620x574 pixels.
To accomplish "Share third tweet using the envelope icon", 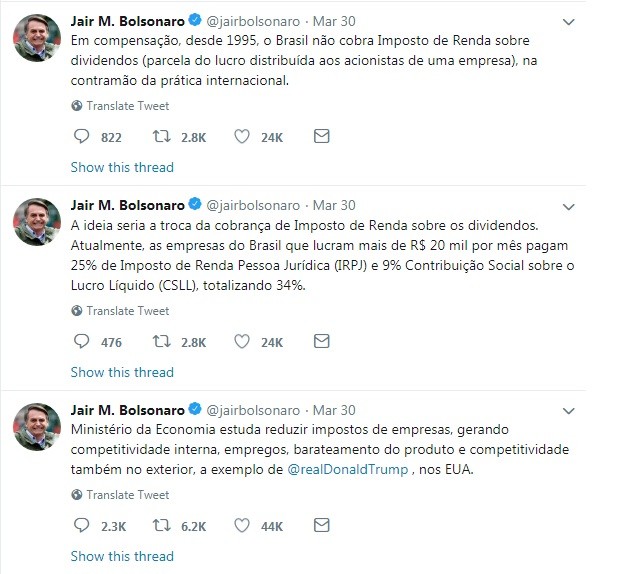I will coord(321,525).
